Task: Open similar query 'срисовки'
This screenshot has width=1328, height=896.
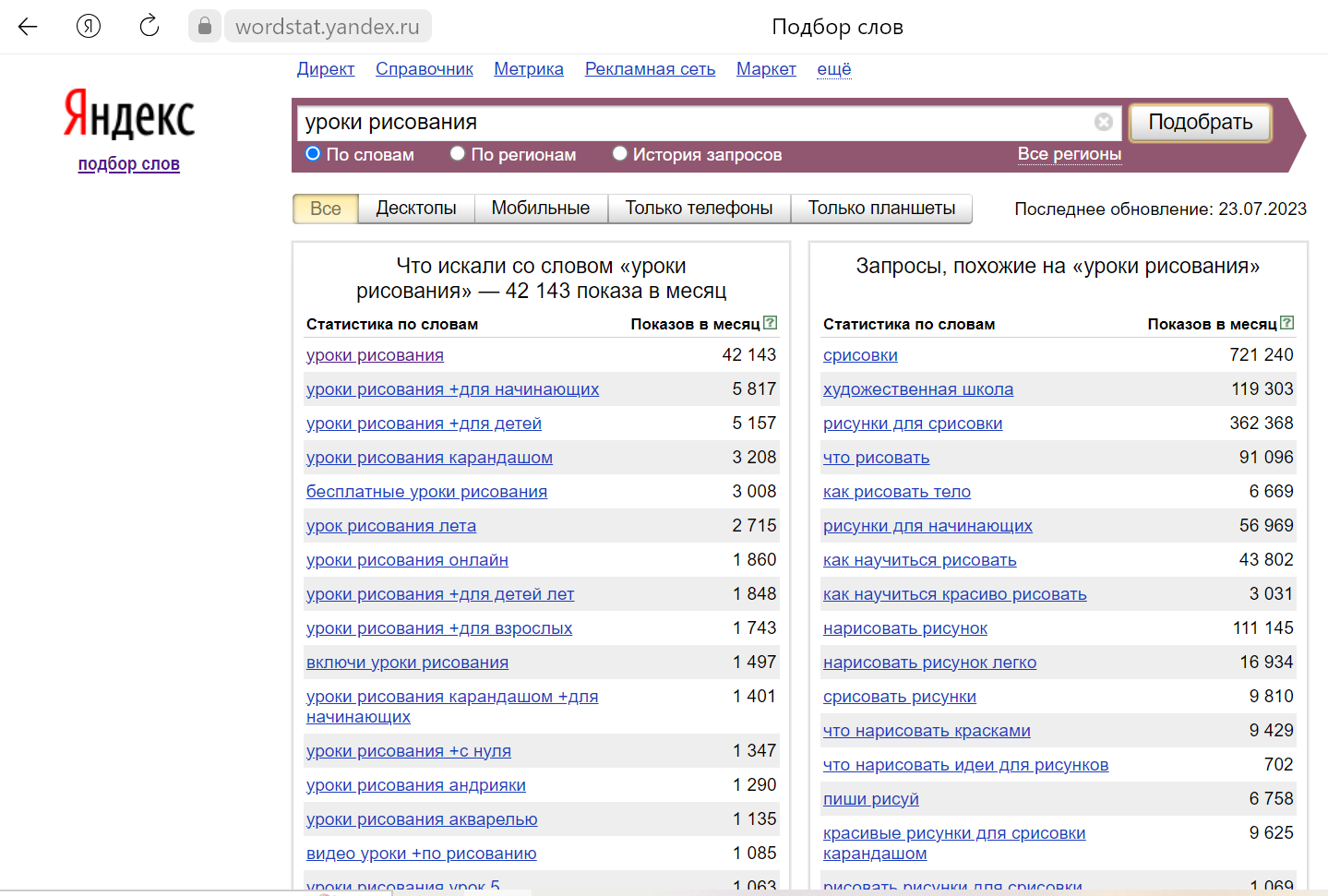Action: pos(860,355)
